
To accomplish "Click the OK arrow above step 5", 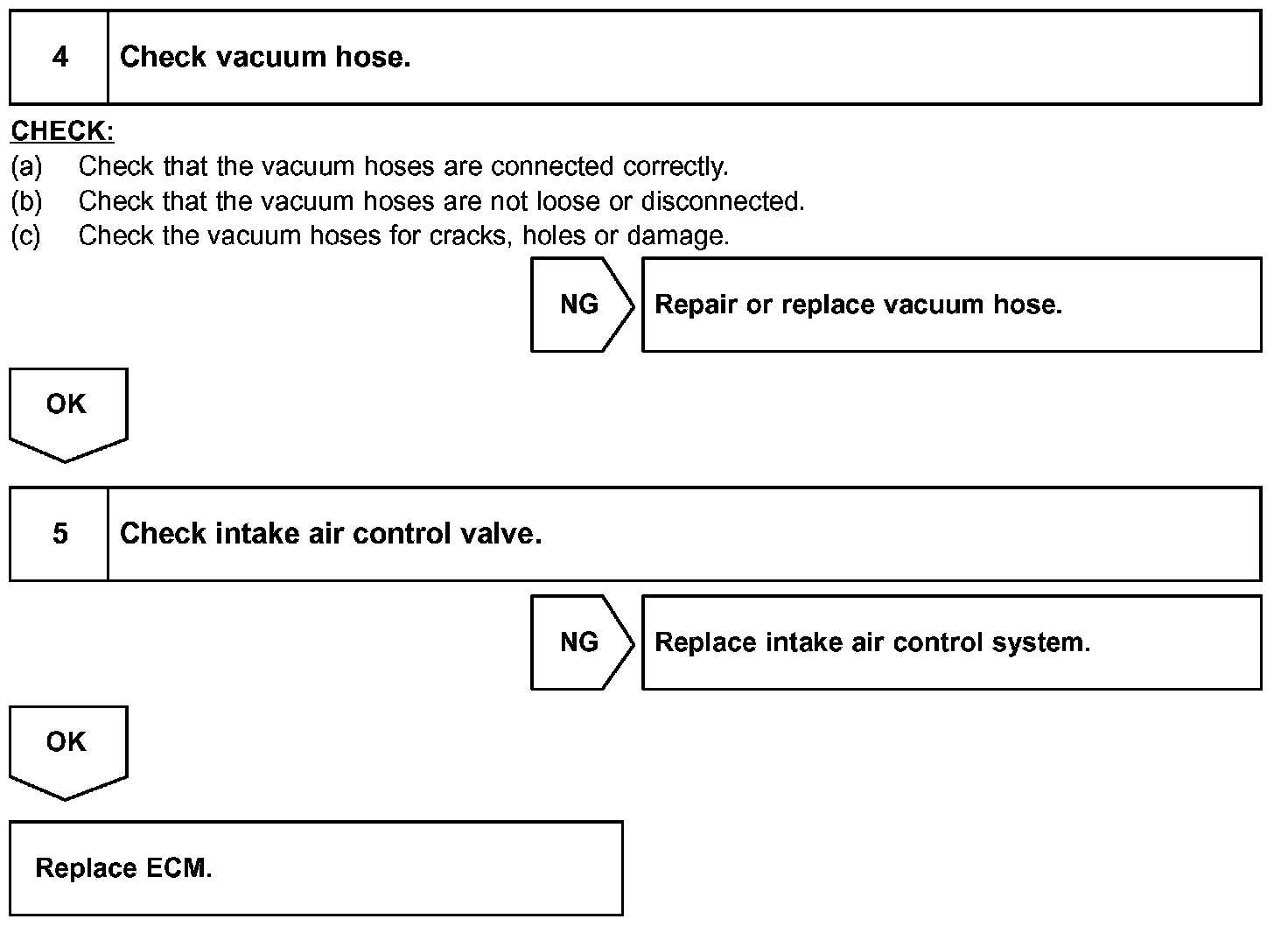I will (x=67, y=411).
